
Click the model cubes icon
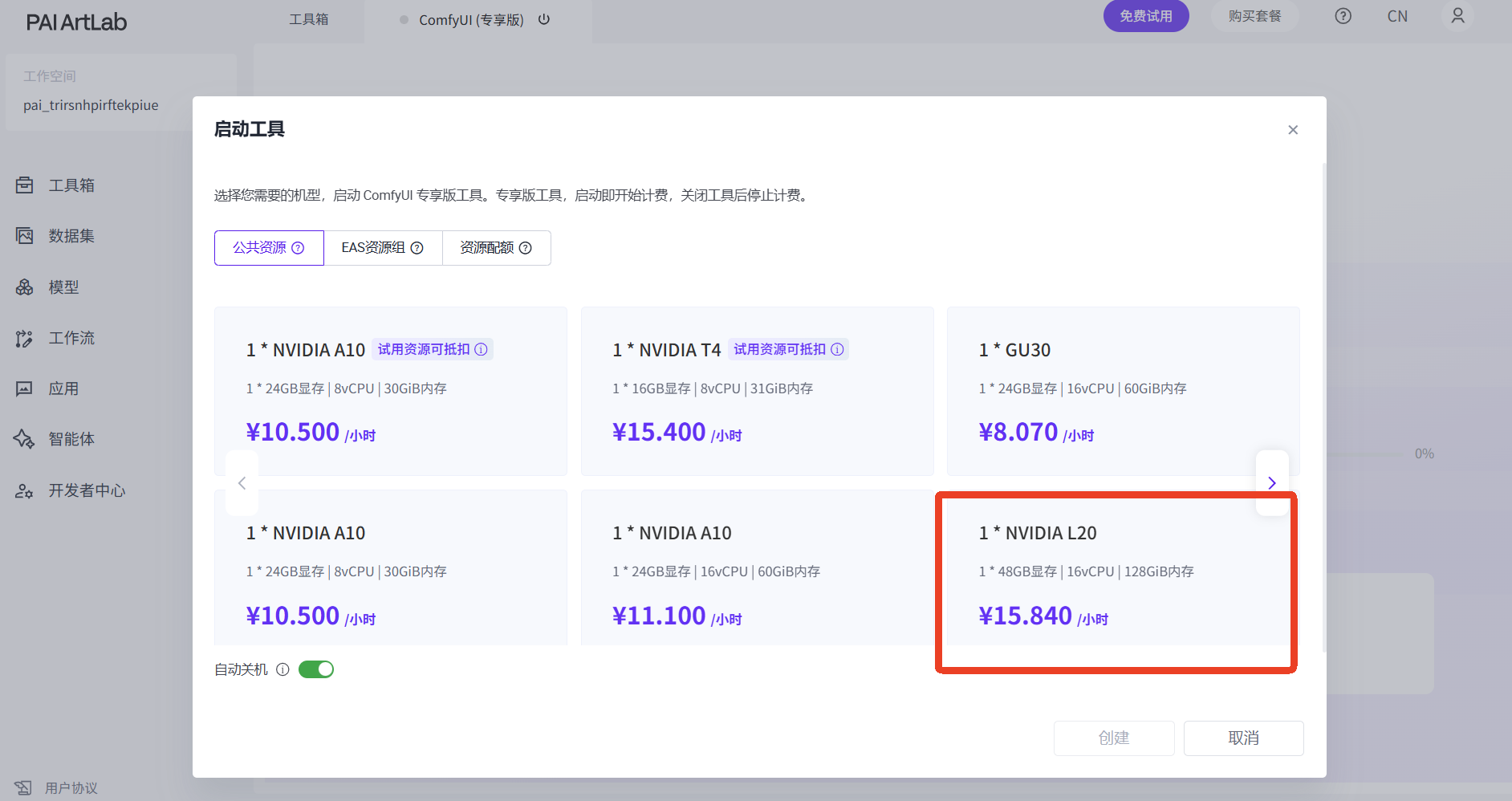(x=25, y=287)
